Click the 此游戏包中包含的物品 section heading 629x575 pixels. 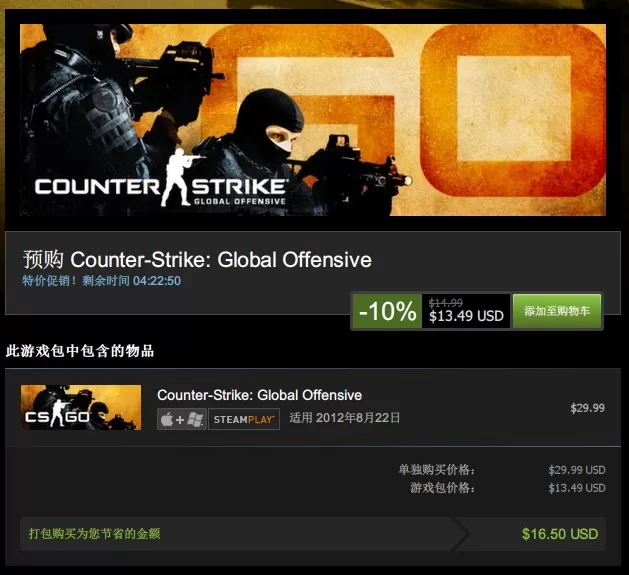[80, 351]
